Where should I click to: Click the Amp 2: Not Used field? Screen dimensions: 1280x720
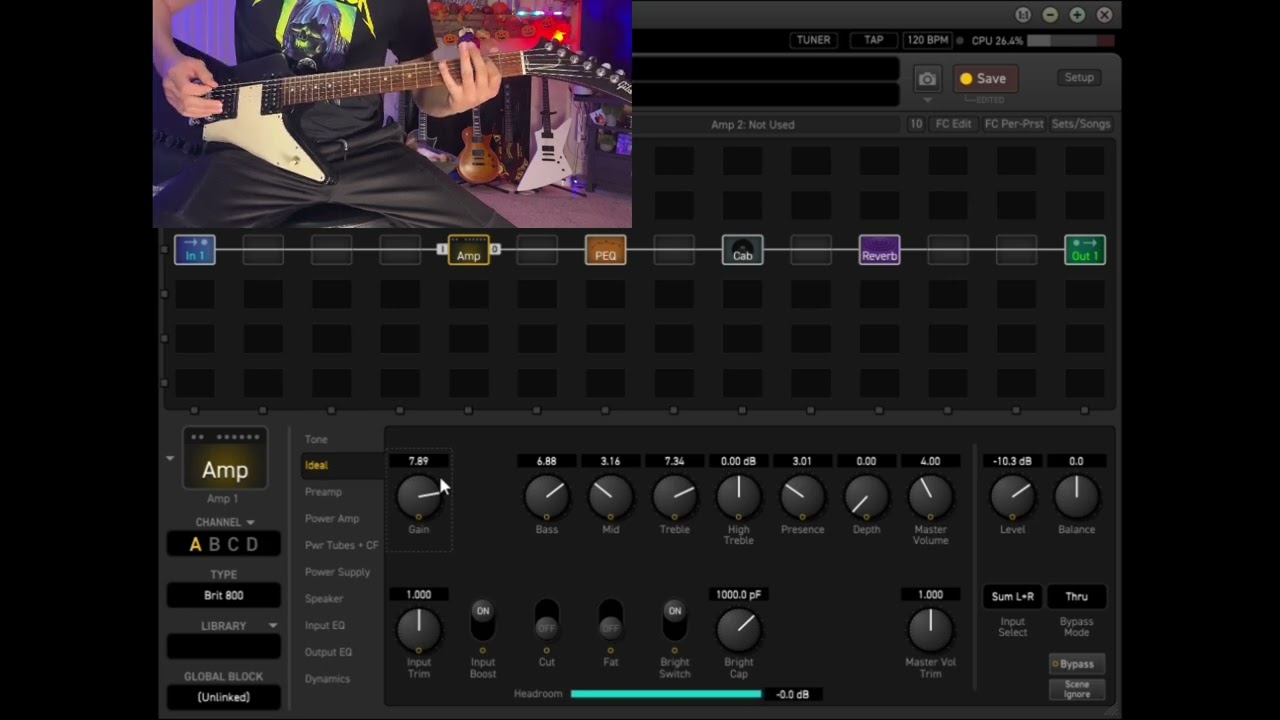click(x=753, y=125)
